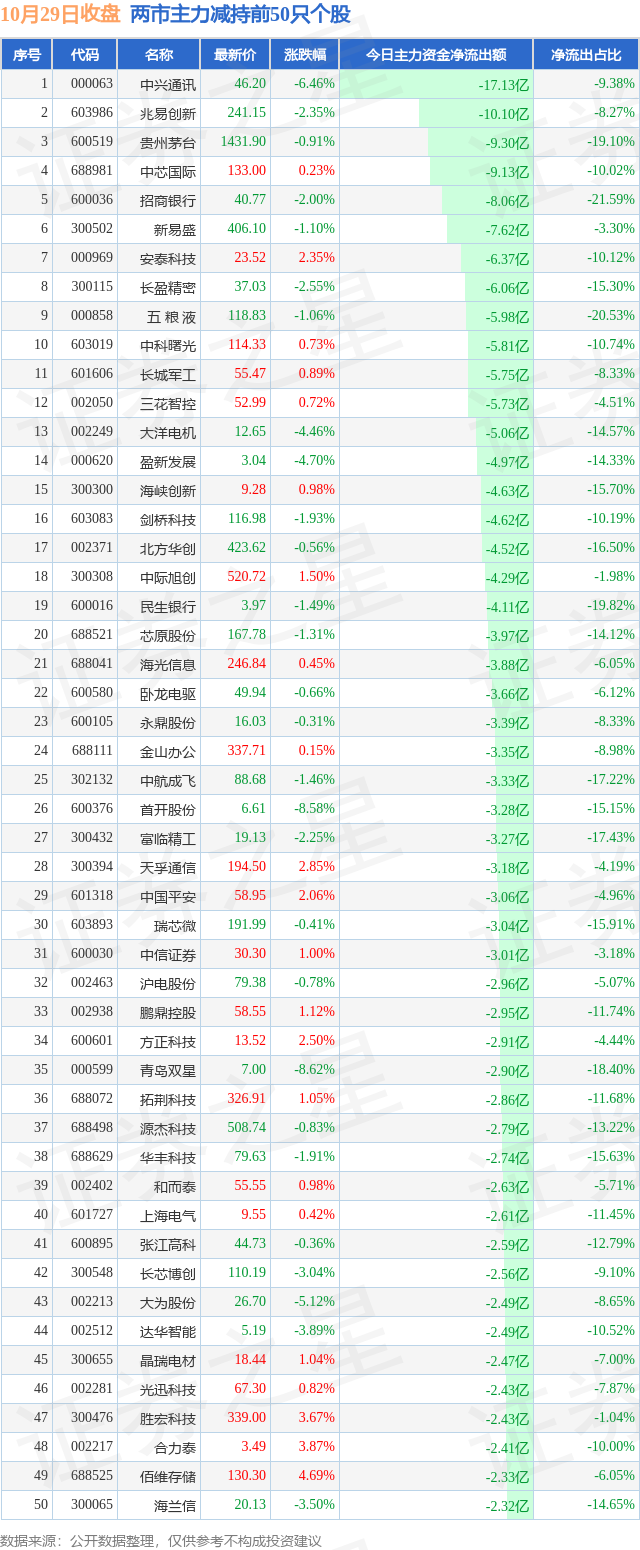
Task: Click the 净流出占比 column header
Action: (x=586, y=55)
